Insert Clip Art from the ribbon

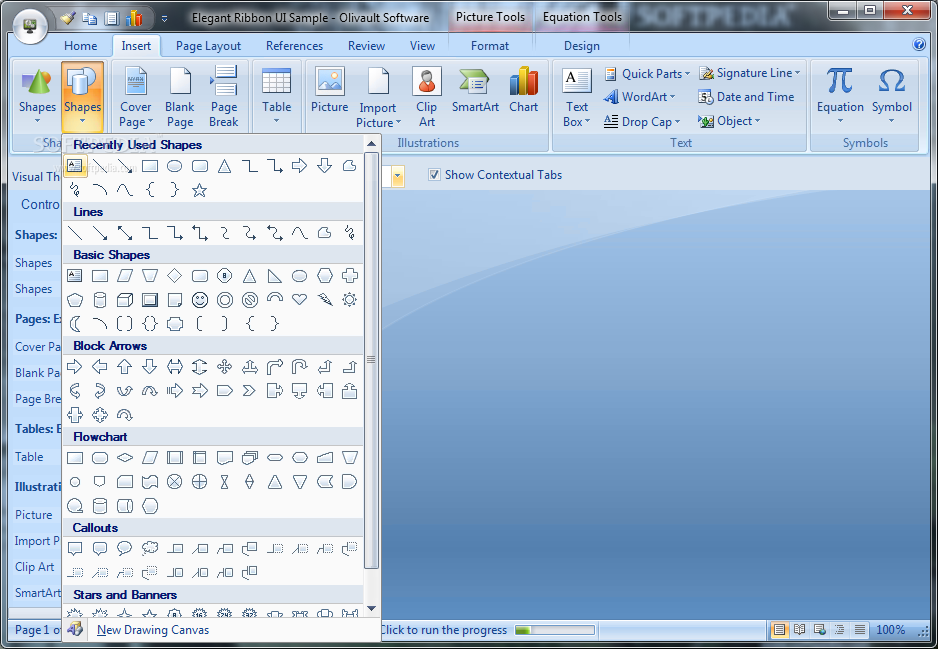click(x=427, y=97)
